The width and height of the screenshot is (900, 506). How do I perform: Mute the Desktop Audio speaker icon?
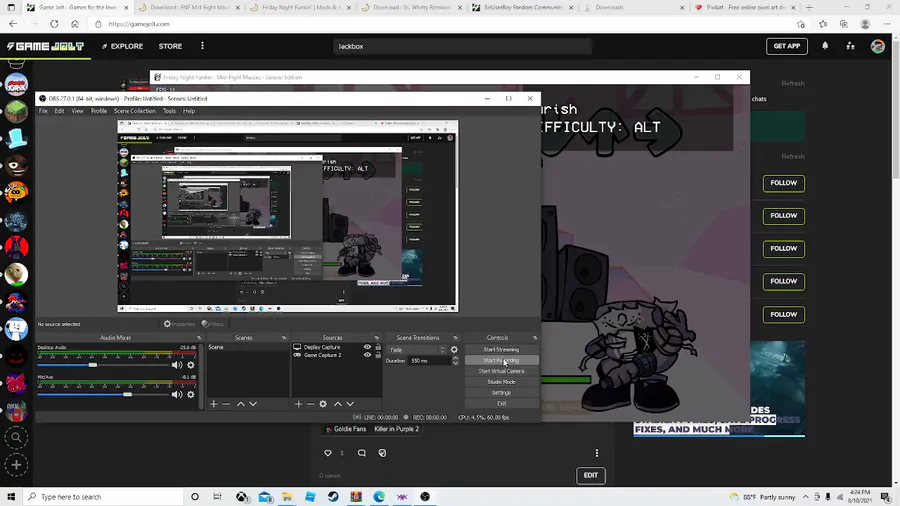[177, 365]
